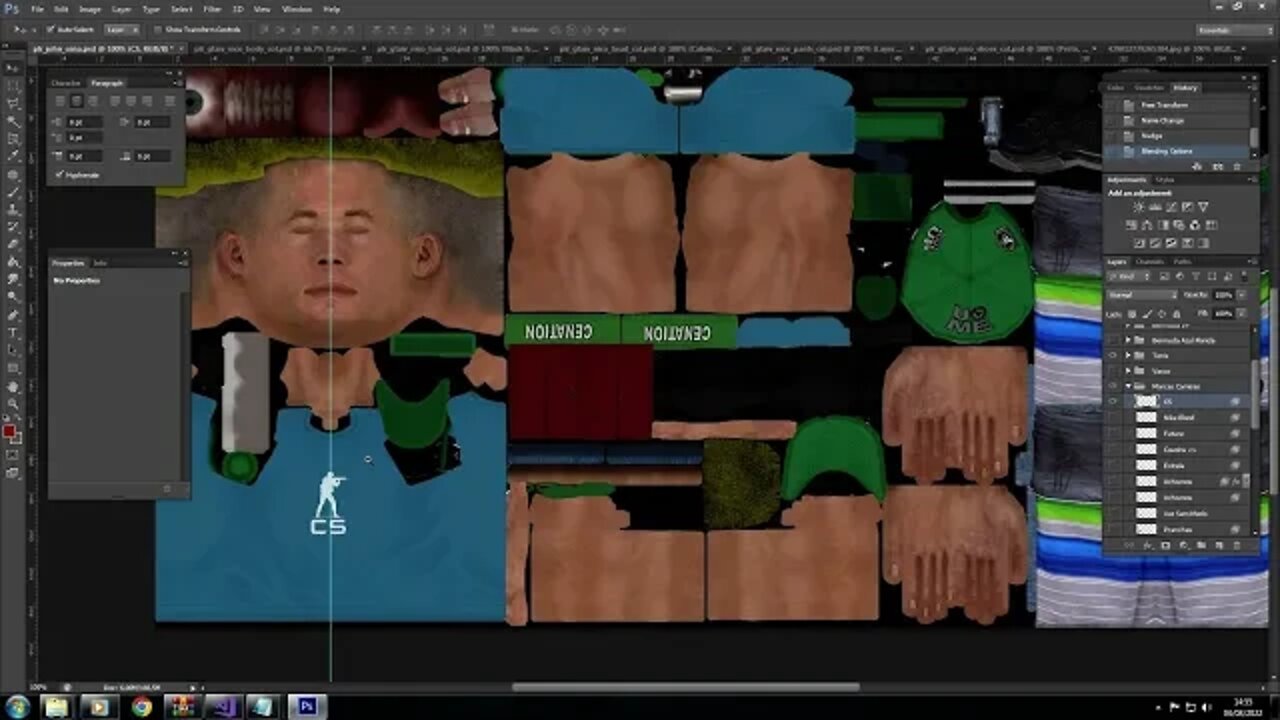Select the Rectangular Marquee tool
The height and width of the screenshot is (720, 1280).
[12, 87]
